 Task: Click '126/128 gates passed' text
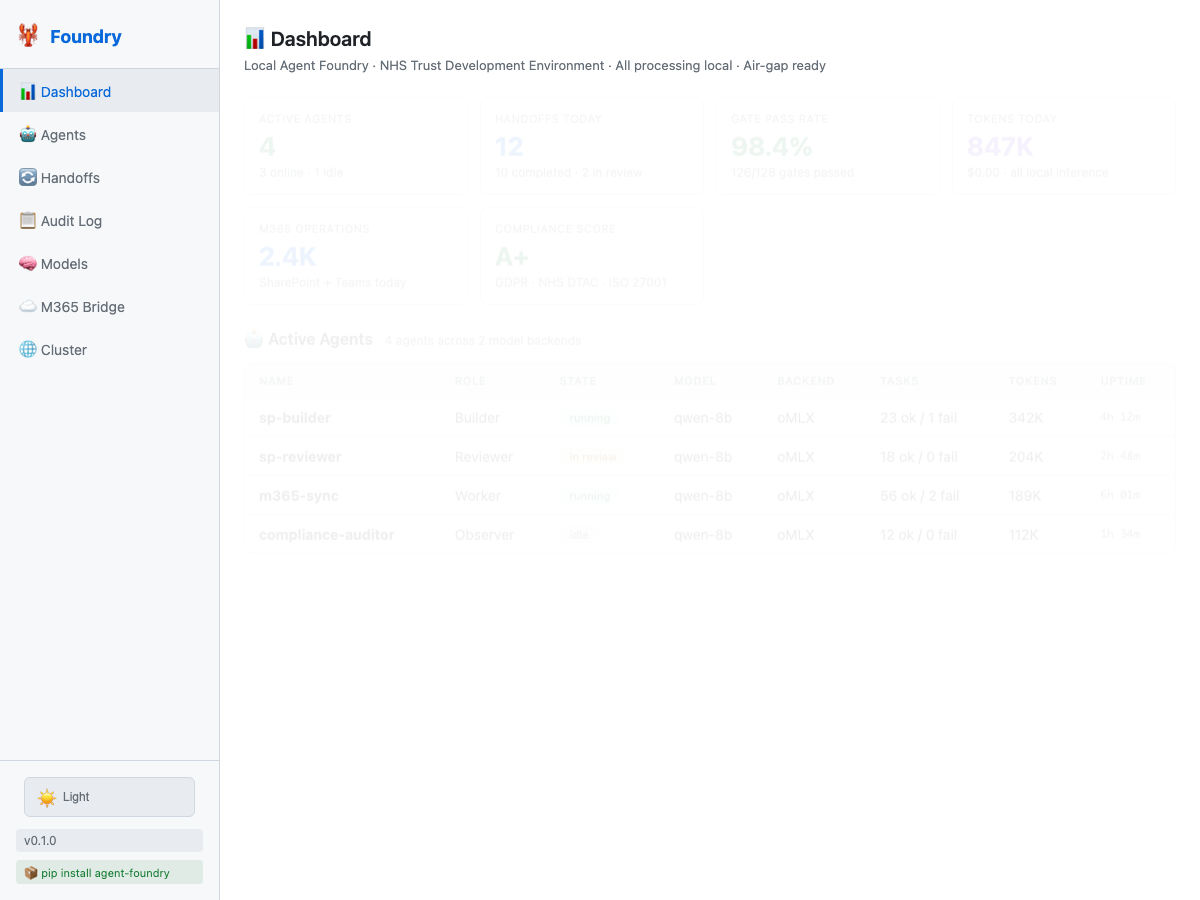click(x=792, y=173)
